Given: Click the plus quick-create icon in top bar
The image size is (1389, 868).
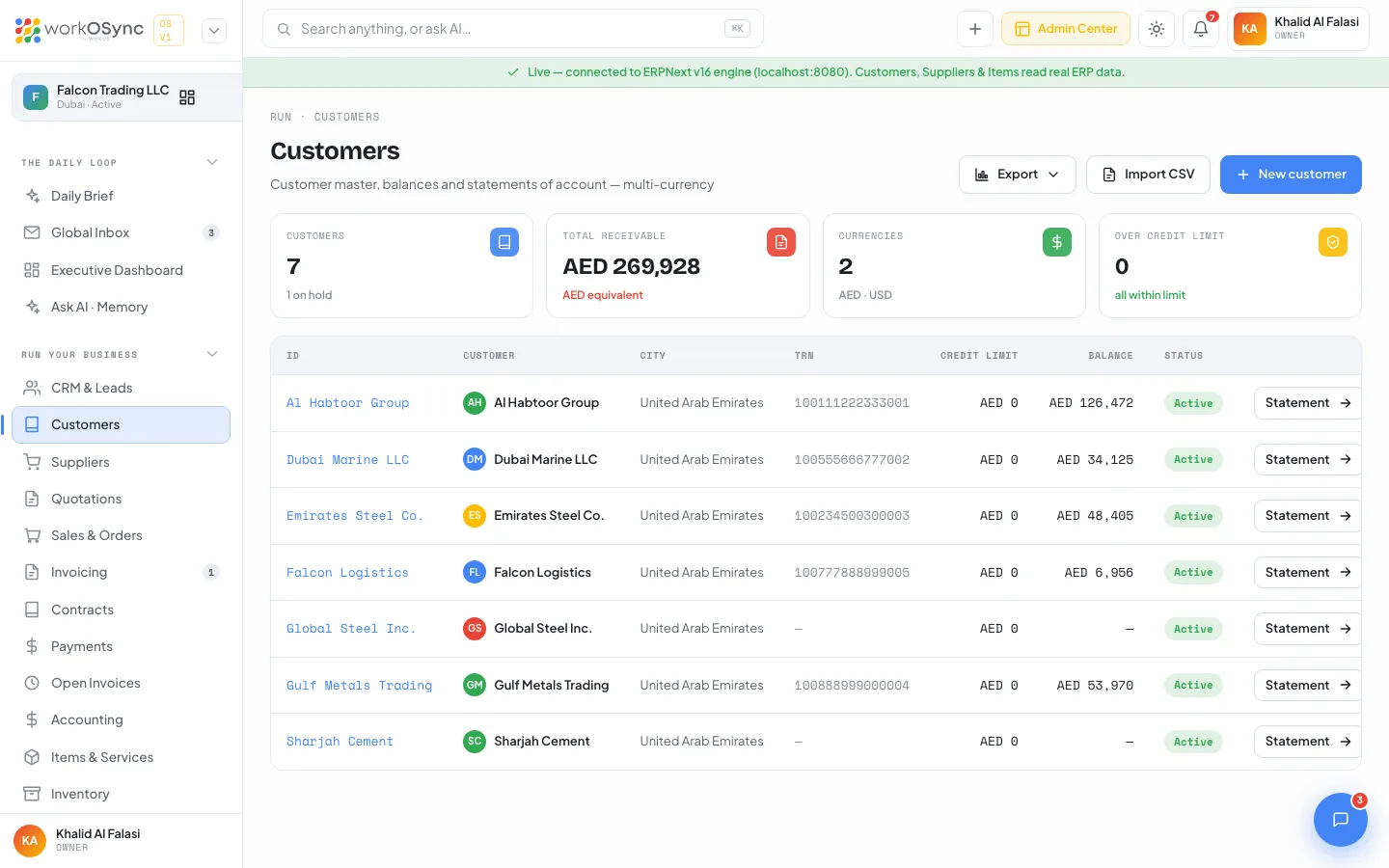Looking at the screenshot, I should tap(975, 29).
